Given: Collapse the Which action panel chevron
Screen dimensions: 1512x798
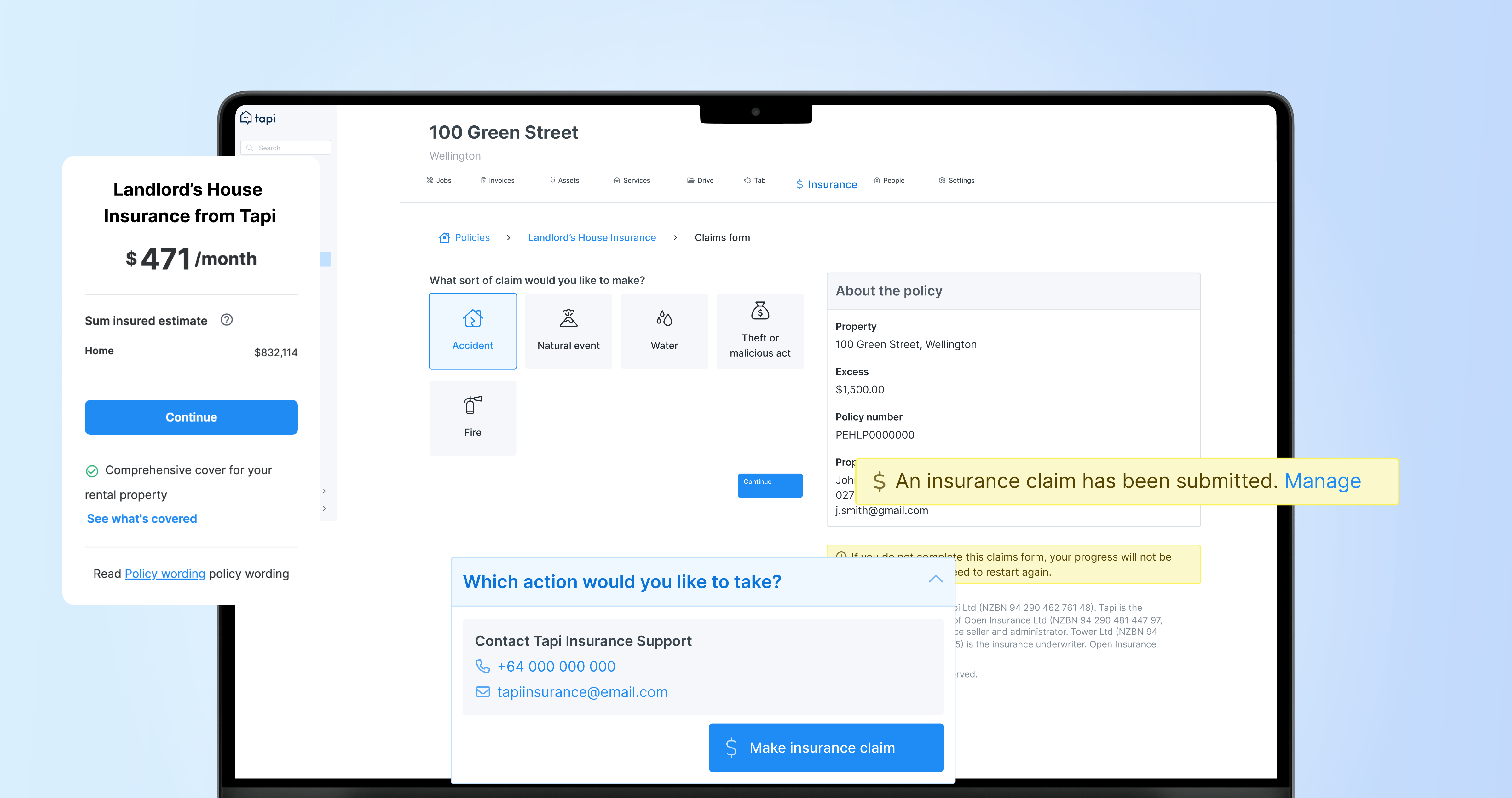Looking at the screenshot, I should point(936,579).
